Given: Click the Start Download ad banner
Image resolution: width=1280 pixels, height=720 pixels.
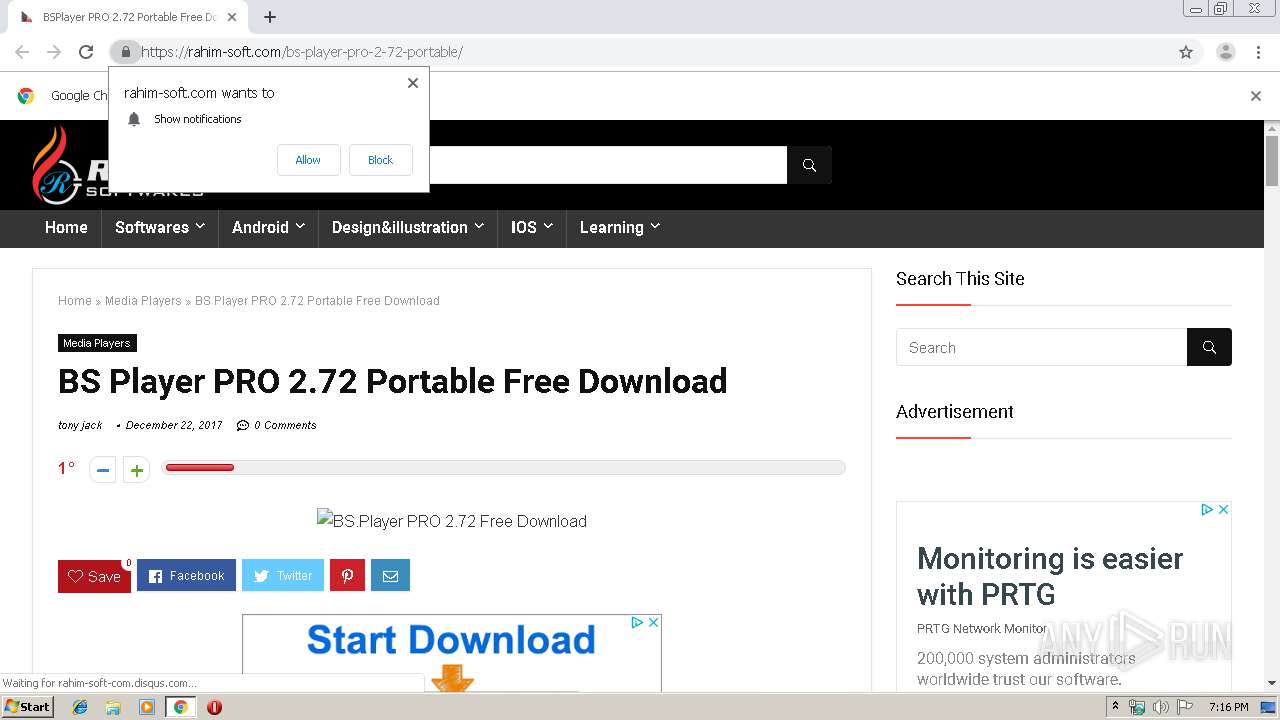Looking at the screenshot, I should tap(451, 653).
